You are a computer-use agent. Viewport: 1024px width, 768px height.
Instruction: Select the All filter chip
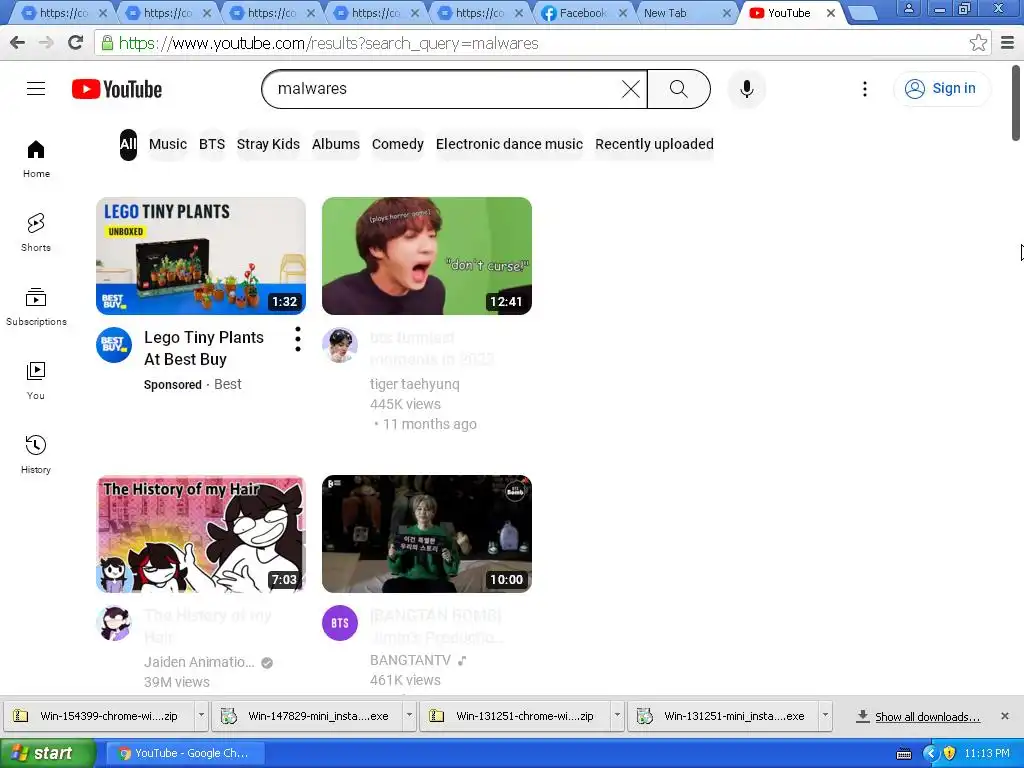click(x=128, y=144)
